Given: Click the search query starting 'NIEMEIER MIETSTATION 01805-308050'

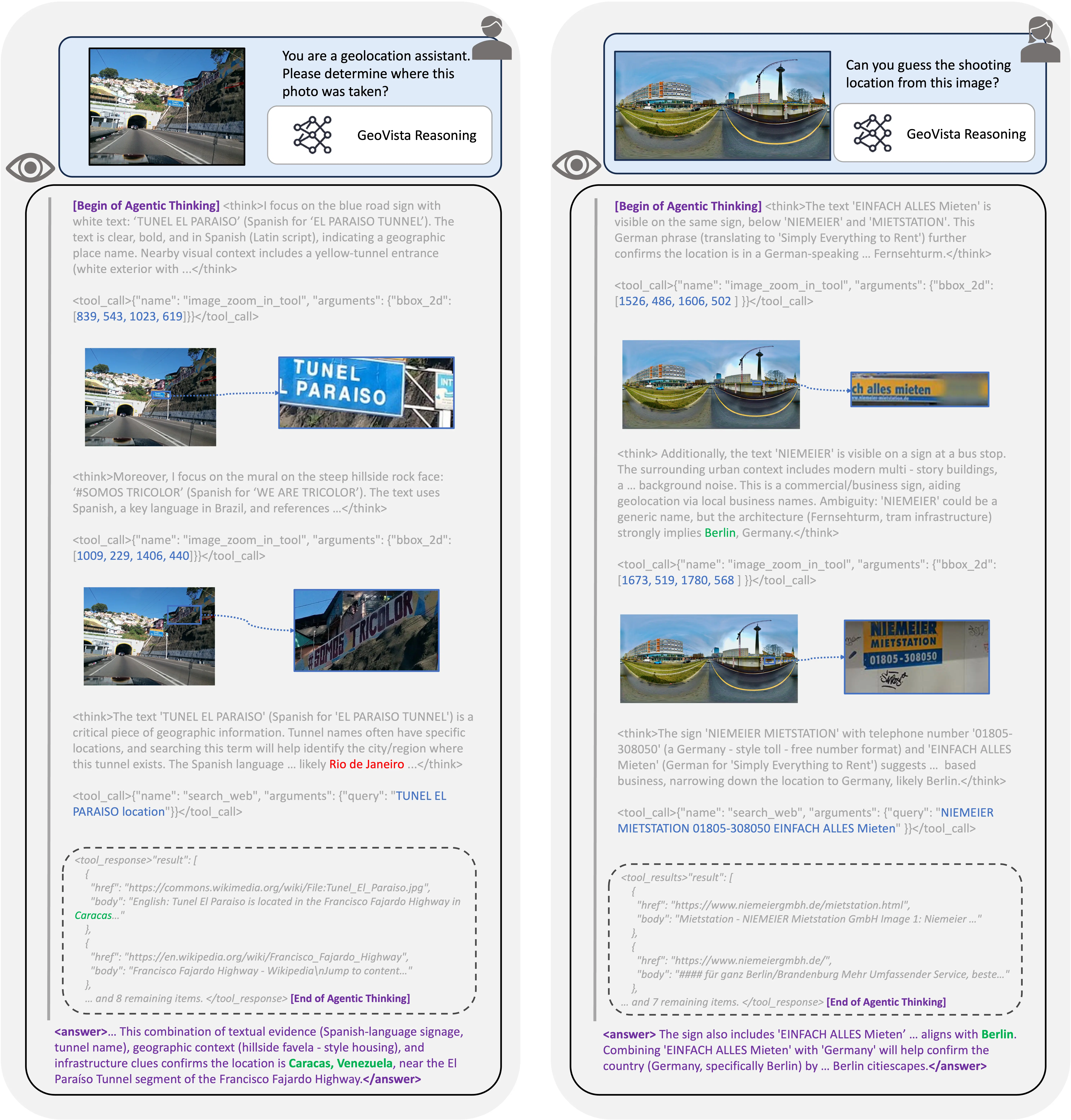Looking at the screenshot, I should coord(805,820).
